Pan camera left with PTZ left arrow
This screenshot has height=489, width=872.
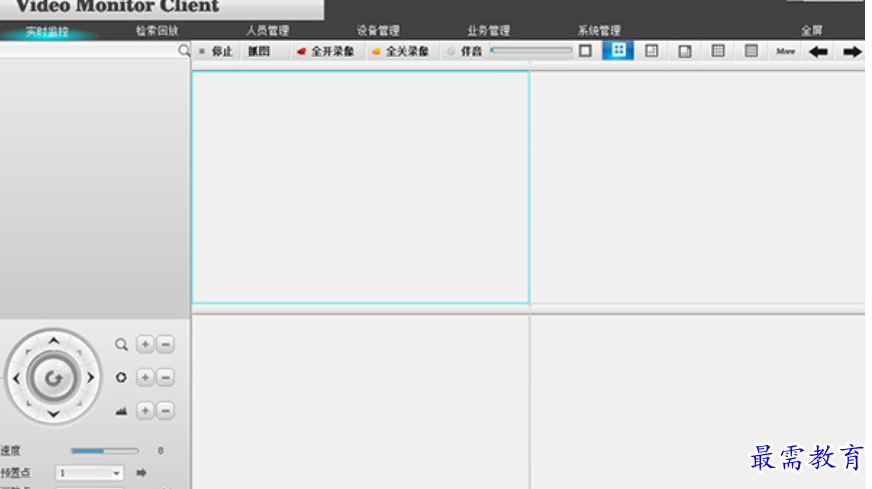tap(16, 378)
